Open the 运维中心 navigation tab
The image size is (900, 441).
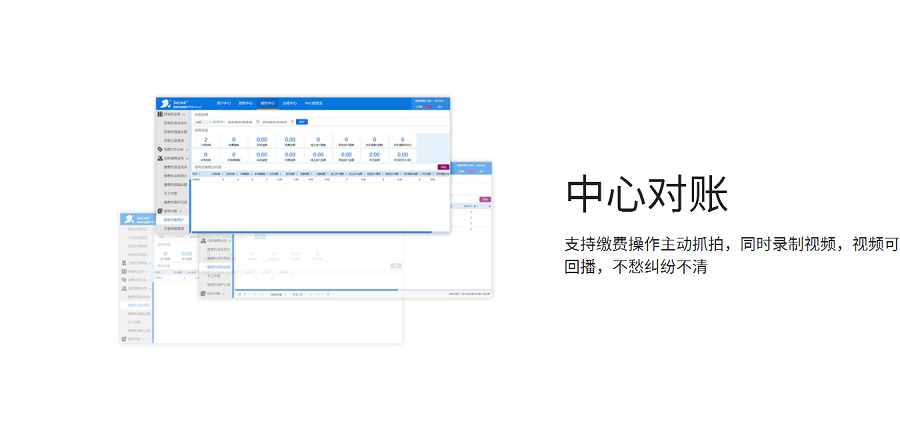(290, 103)
